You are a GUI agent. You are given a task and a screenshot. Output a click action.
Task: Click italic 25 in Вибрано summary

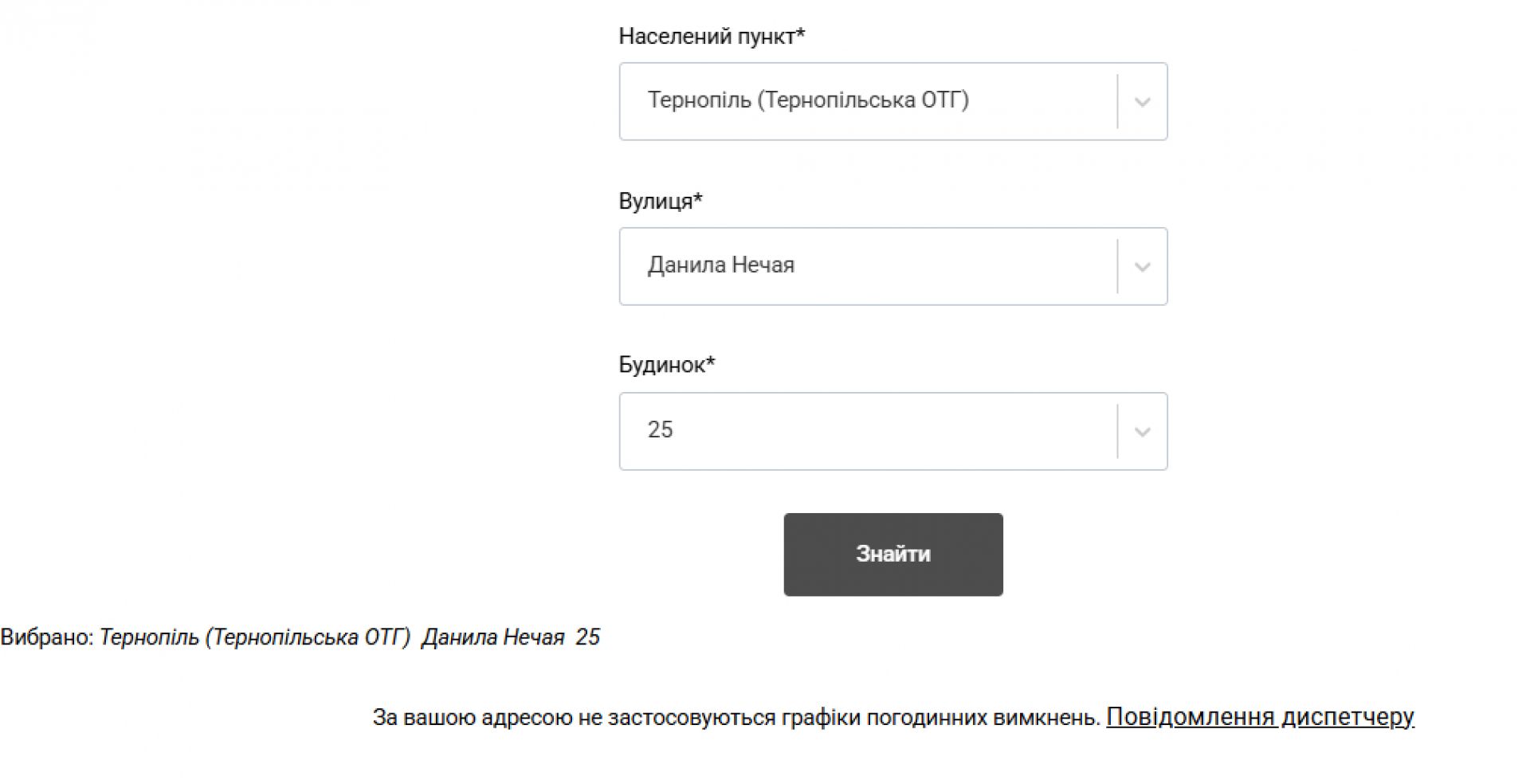tap(588, 637)
